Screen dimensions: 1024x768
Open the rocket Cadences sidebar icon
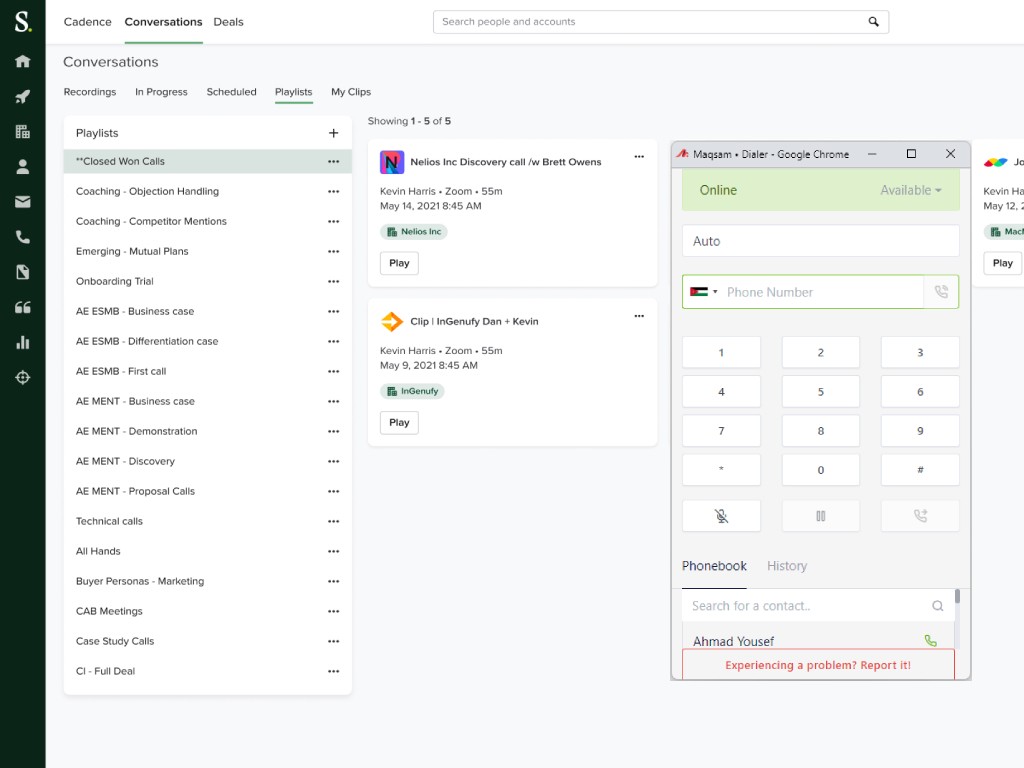[x=22, y=97]
